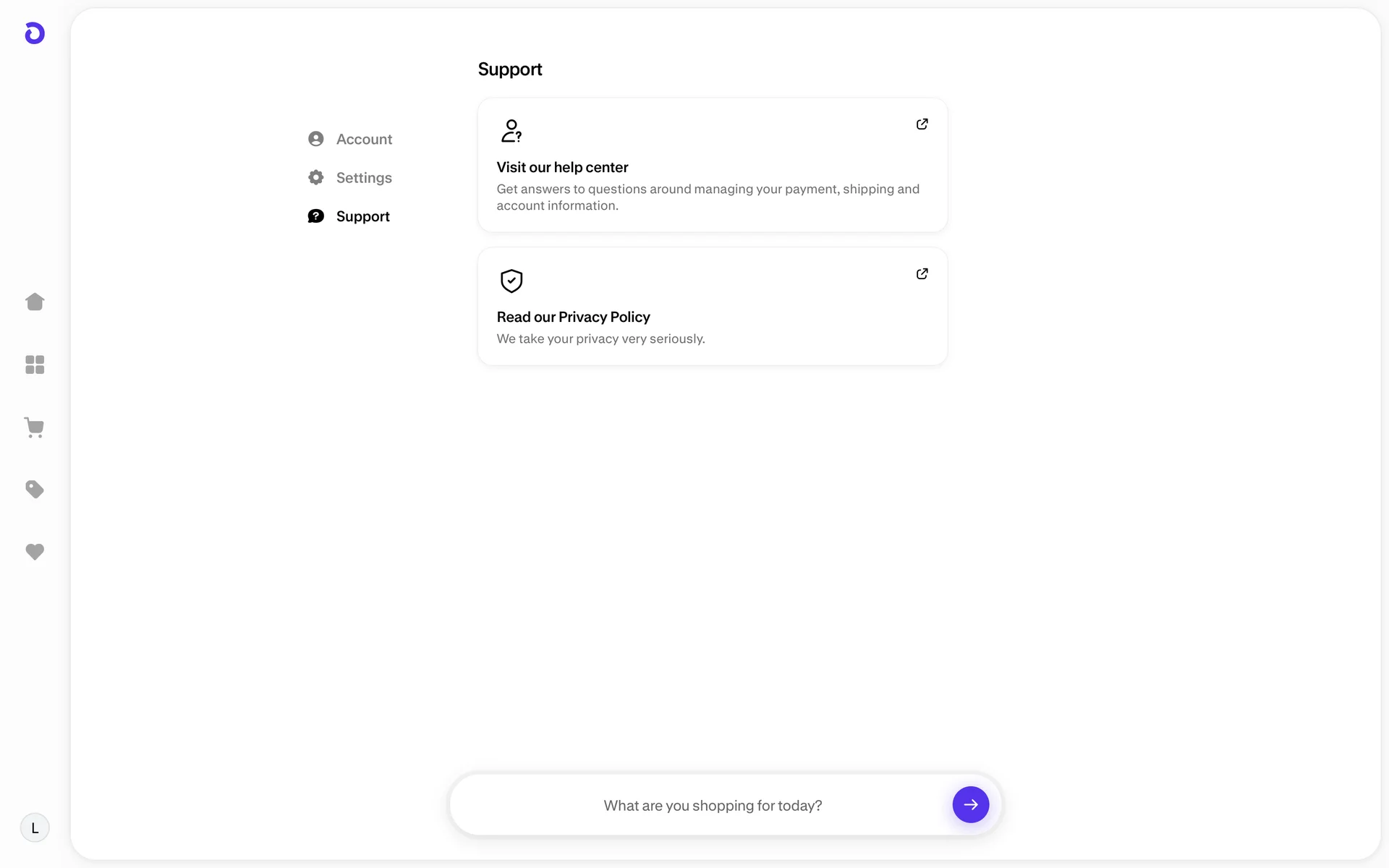
Task: Click Privacy Policy external link icon
Action: pos(922,274)
